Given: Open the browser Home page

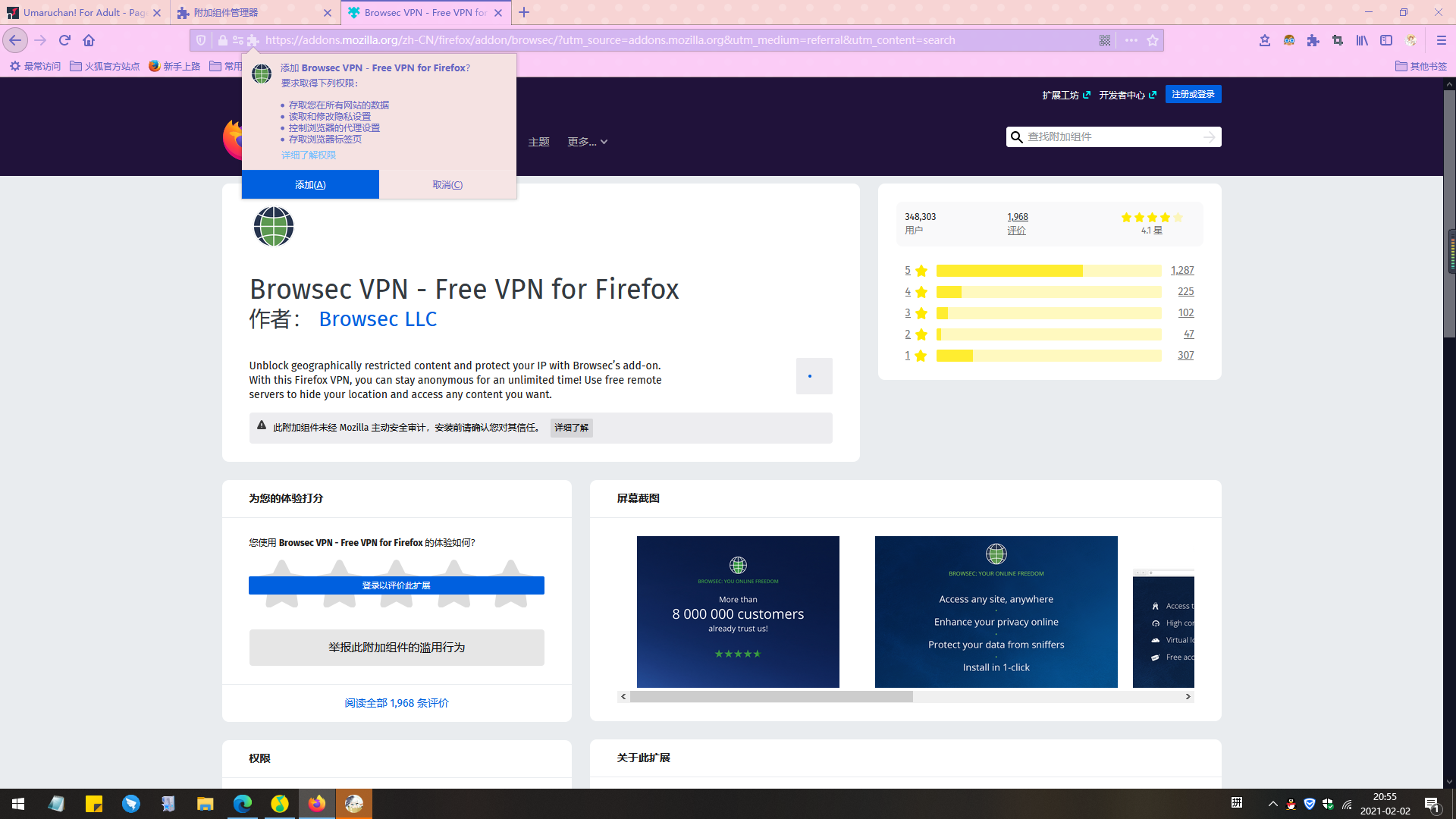Looking at the screenshot, I should [x=89, y=40].
